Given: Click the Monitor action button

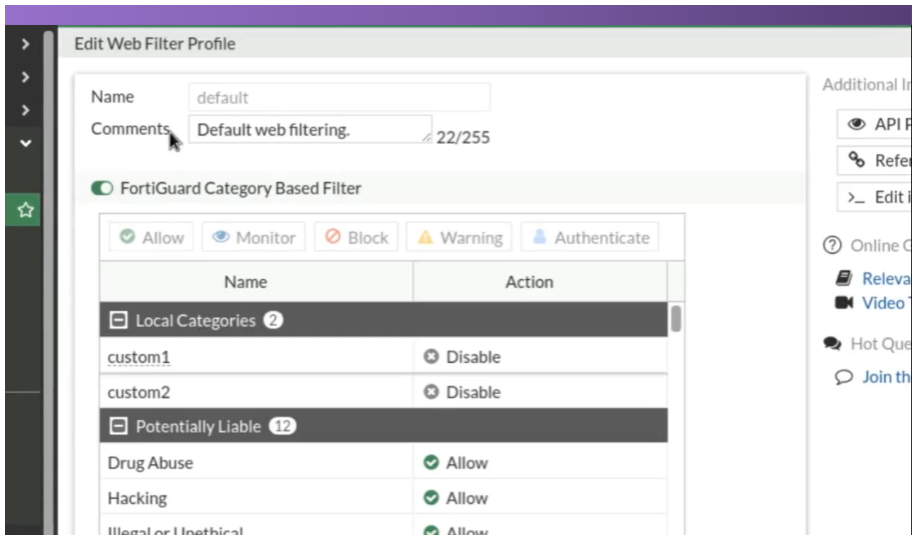Looking at the screenshot, I should pos(254,237).
